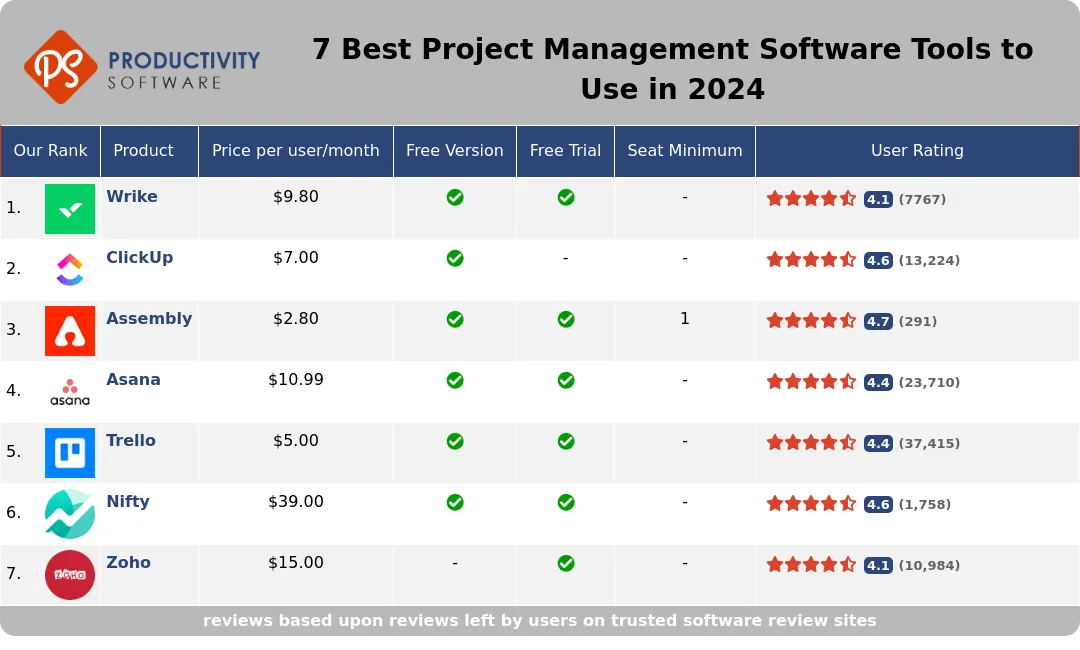The width and height of the screenshot is (1080, 650).
Task: Select the "Free Version" column header
Action: [455, 150]
